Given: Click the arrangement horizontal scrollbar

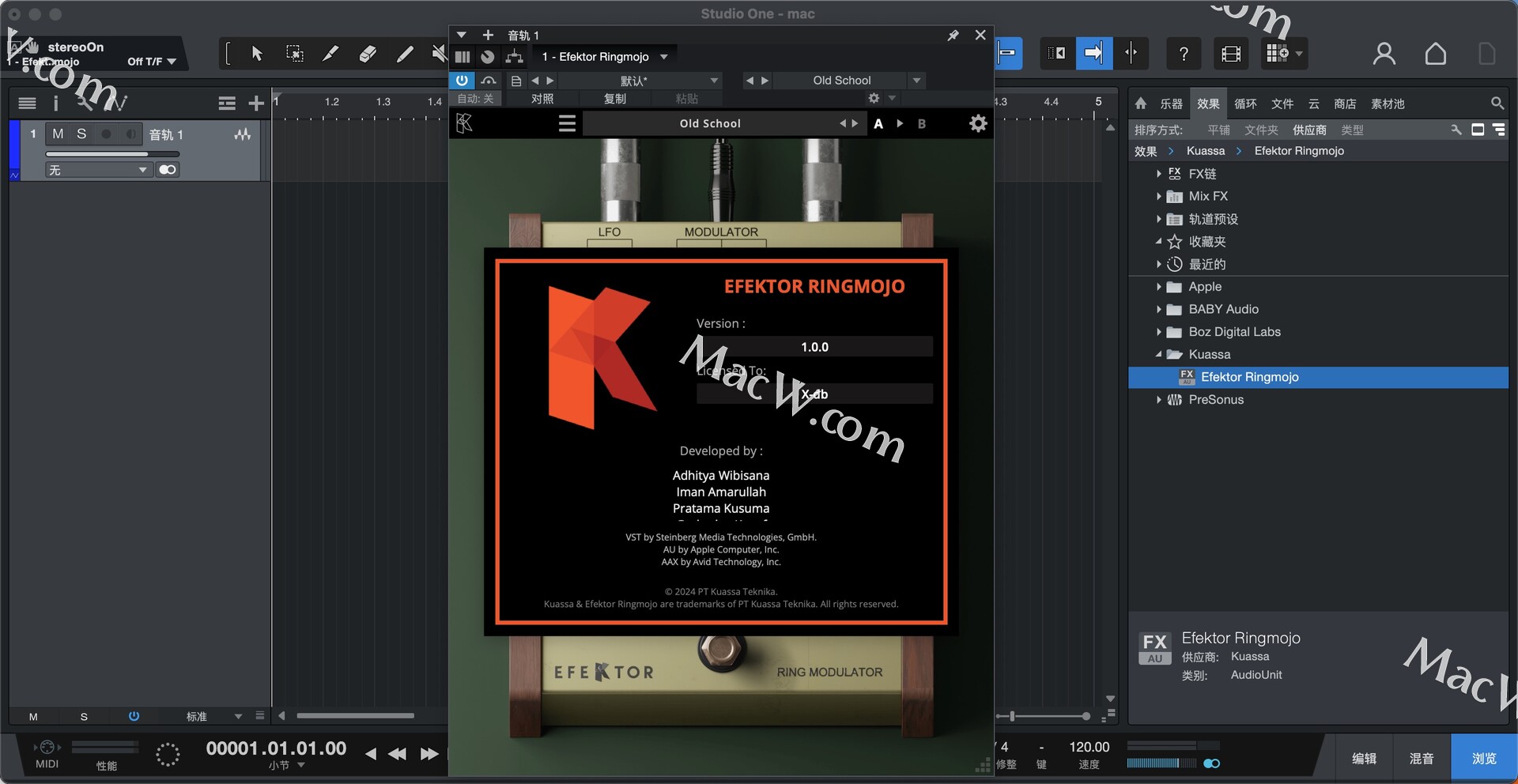Looking at the screenshot, I should pos(356,716).
